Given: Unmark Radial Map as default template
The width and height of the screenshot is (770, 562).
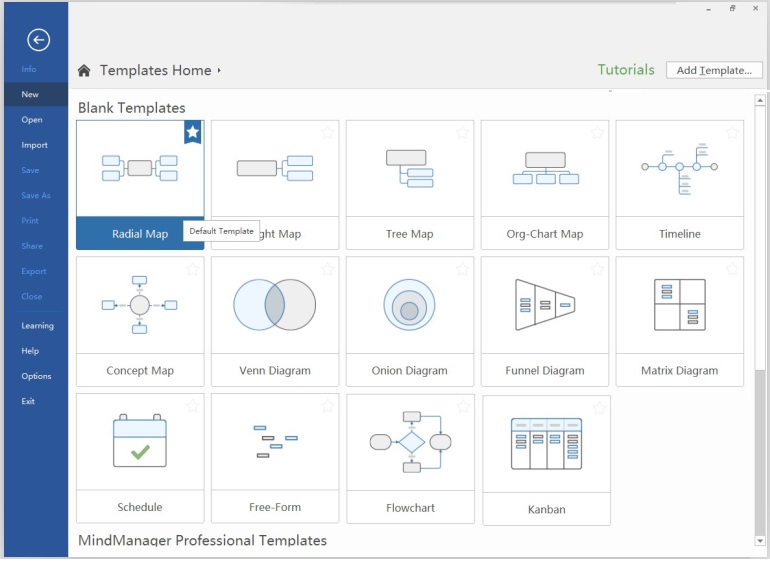Looking at the screenshot, I should click(193, 132).
